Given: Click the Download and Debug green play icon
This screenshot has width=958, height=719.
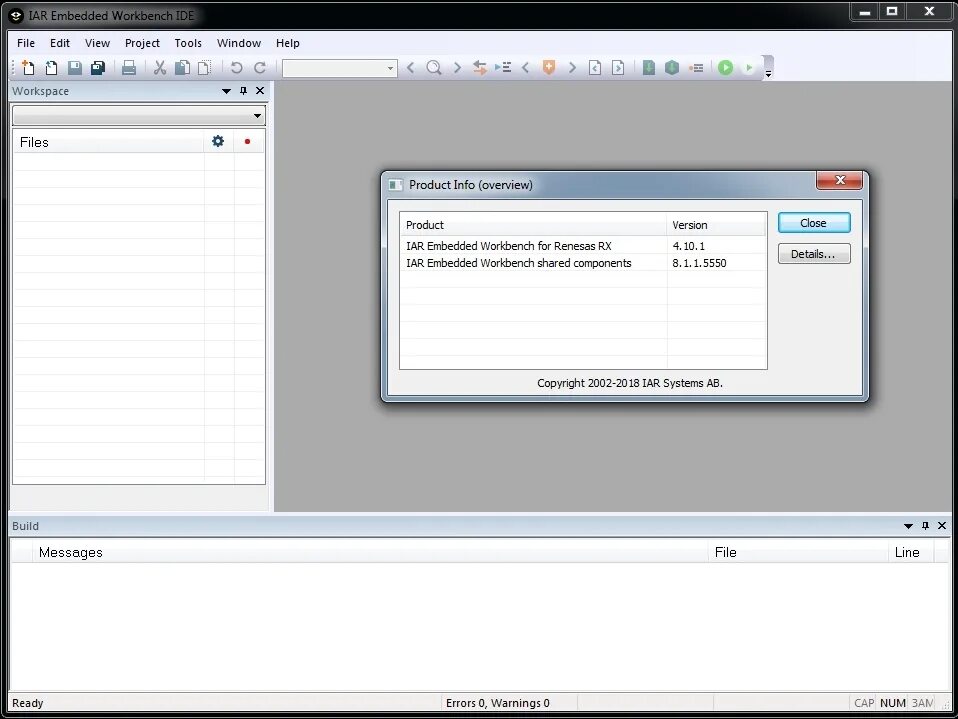Looking at the screenshot, I should (725, 68).
